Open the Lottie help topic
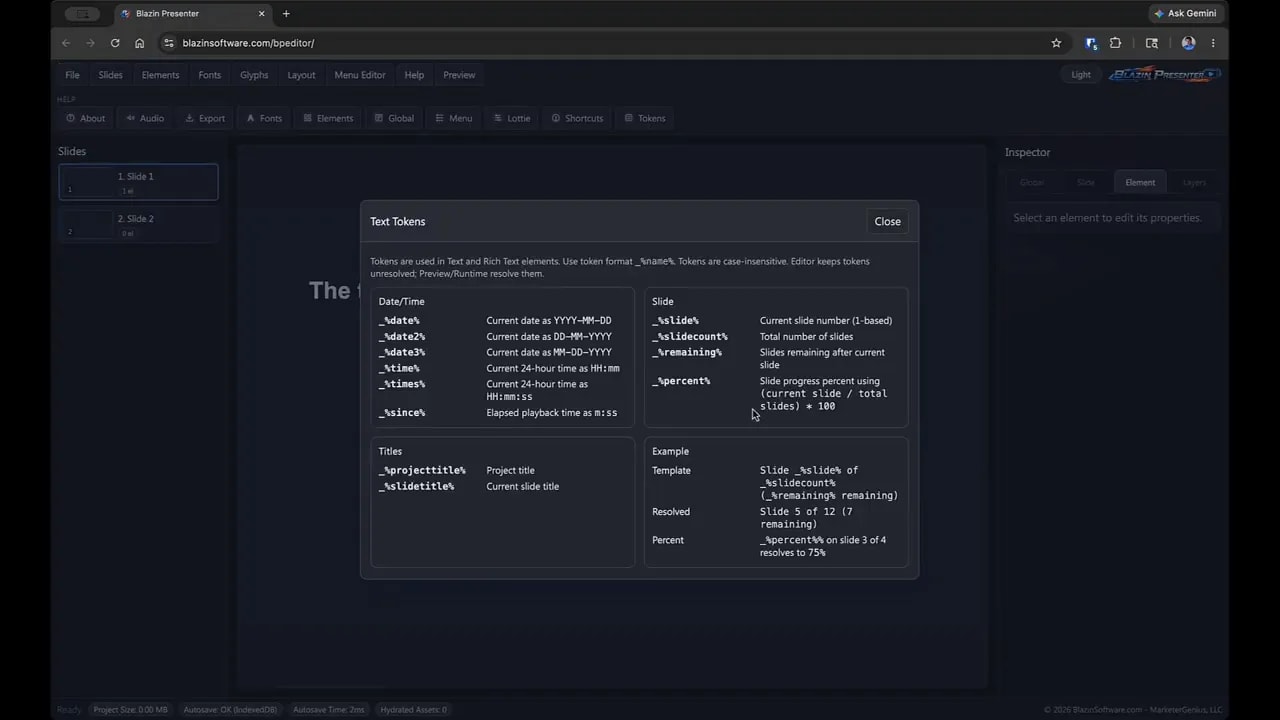Image resolution: width=1280 pixels, height=720 pixels. click(x=512, y=118)
